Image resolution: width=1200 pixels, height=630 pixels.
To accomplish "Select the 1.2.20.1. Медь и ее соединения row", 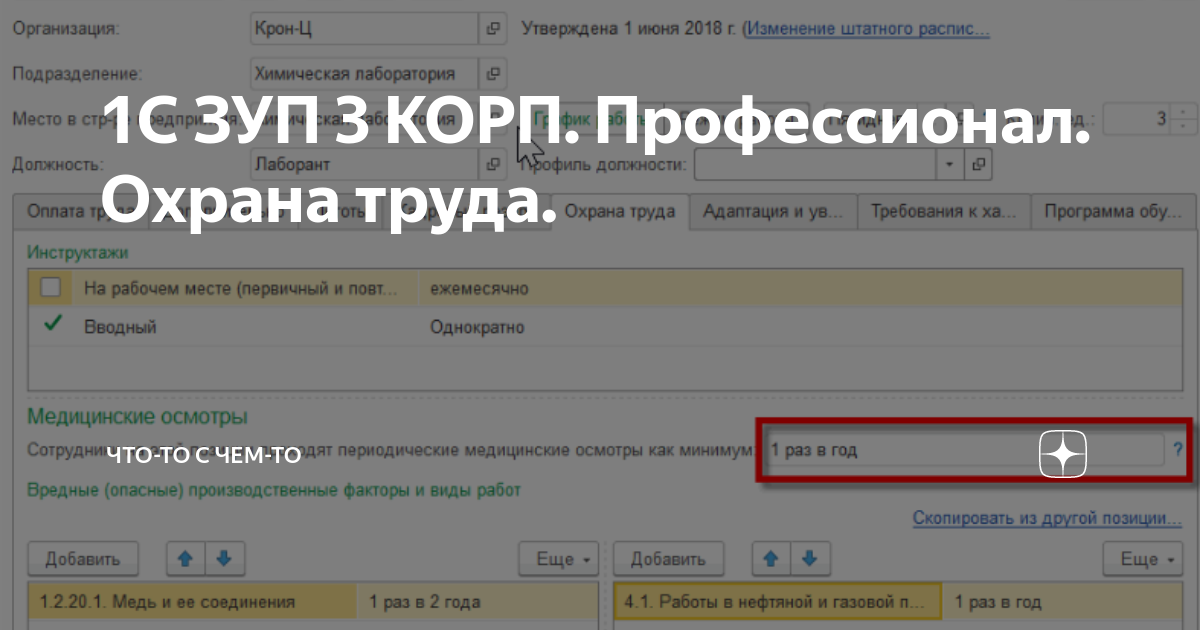I will point(192,602).
